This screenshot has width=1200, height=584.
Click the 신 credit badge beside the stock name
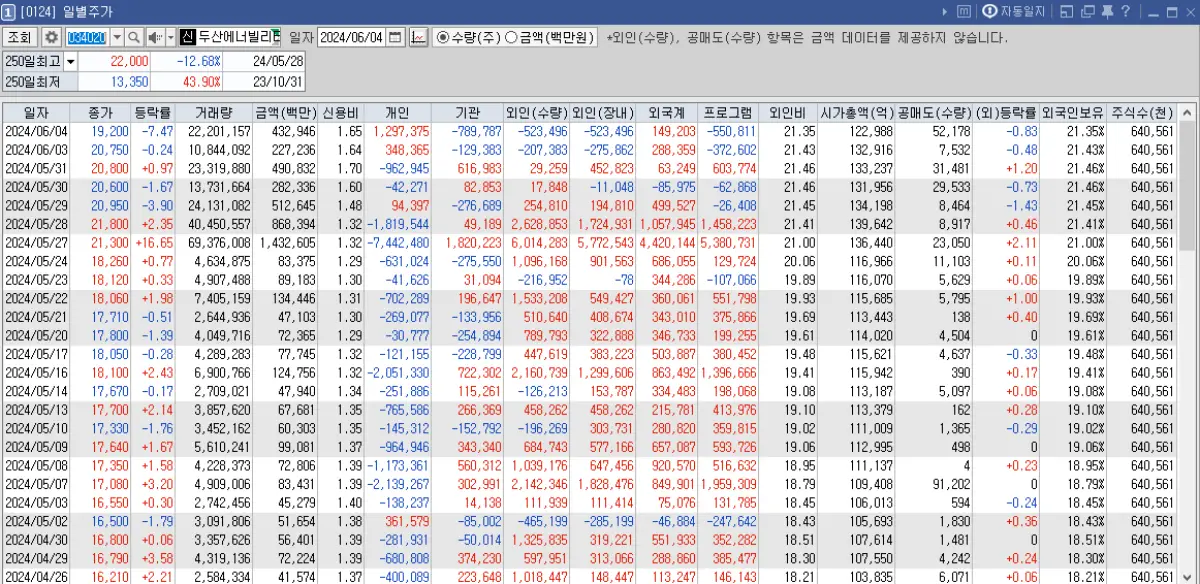(x=187, y=35)
